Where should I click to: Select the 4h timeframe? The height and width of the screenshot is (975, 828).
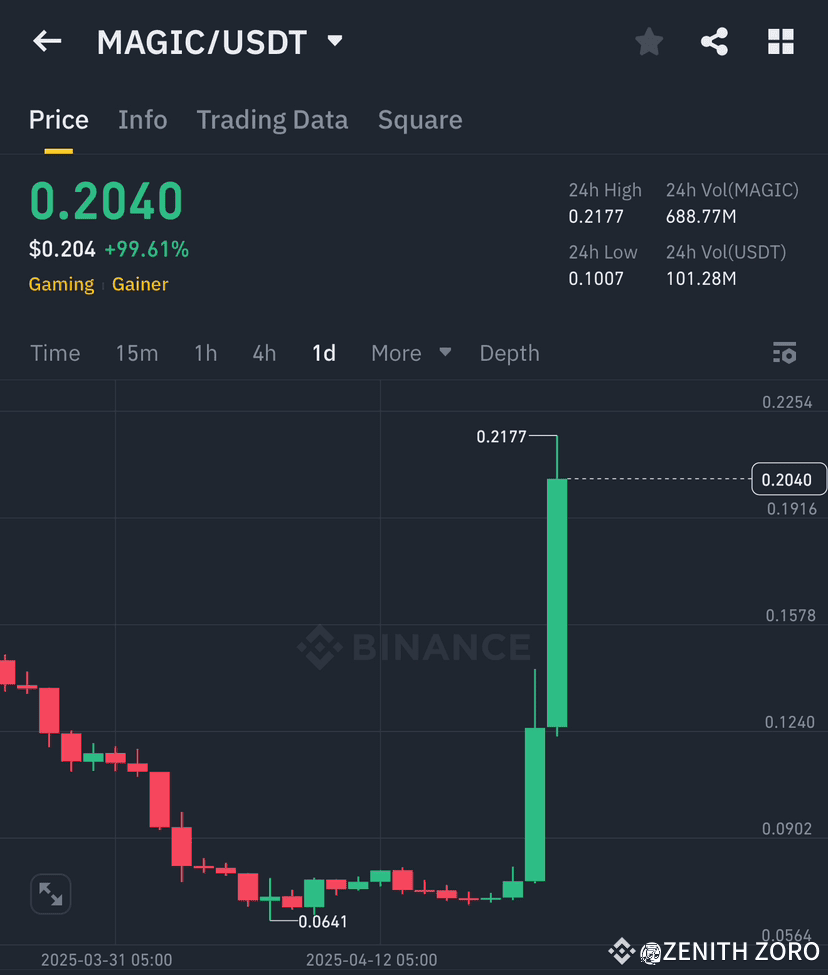(x=263, y=352)
